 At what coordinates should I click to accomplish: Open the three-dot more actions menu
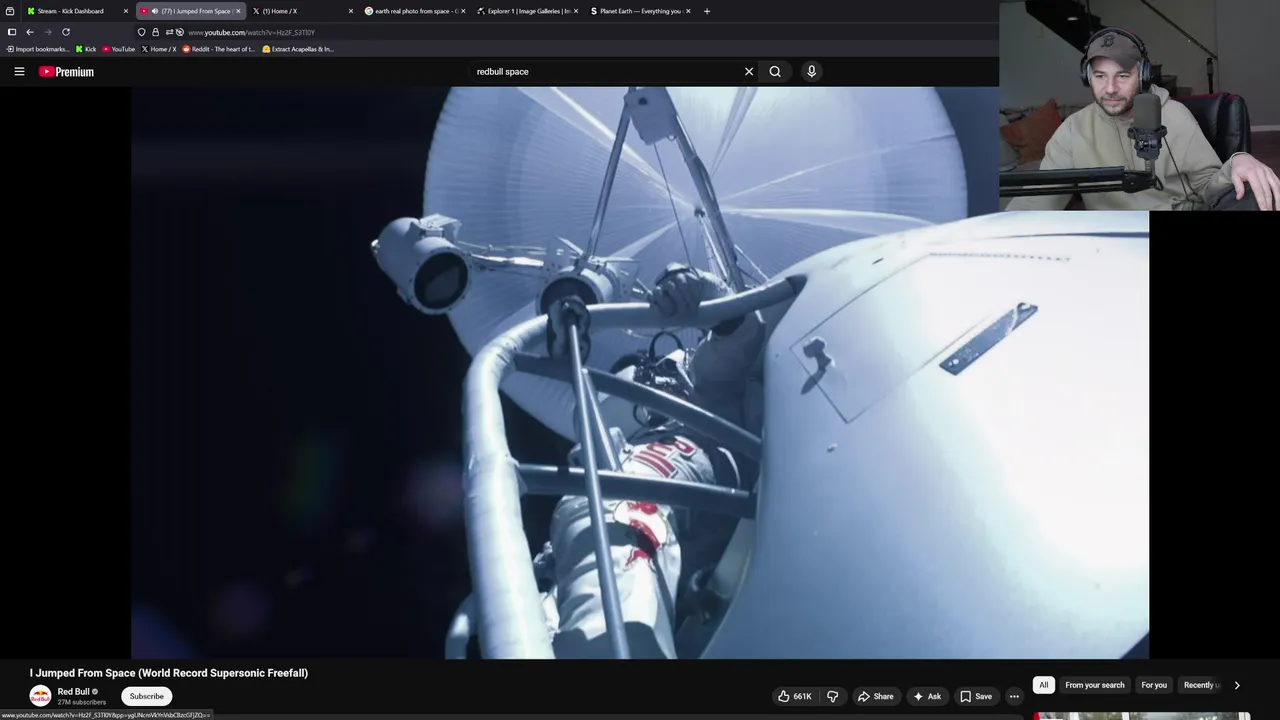(x=1014, y=696)
